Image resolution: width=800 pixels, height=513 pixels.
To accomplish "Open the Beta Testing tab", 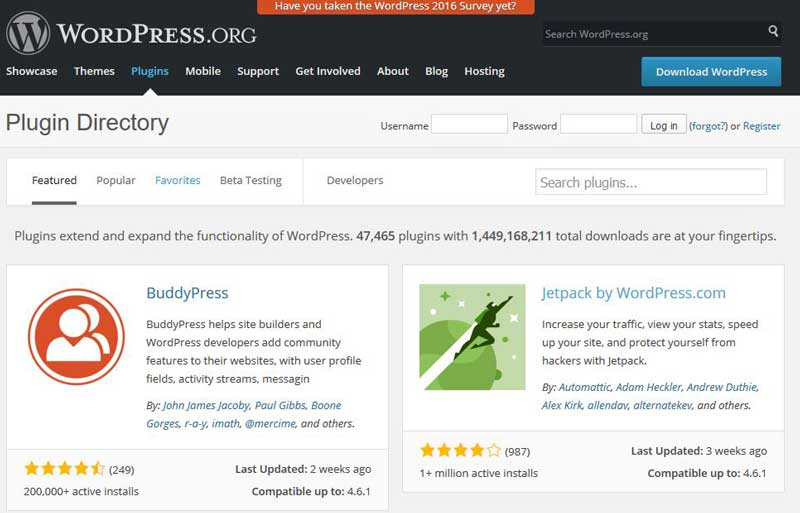I will click(251, 181).
